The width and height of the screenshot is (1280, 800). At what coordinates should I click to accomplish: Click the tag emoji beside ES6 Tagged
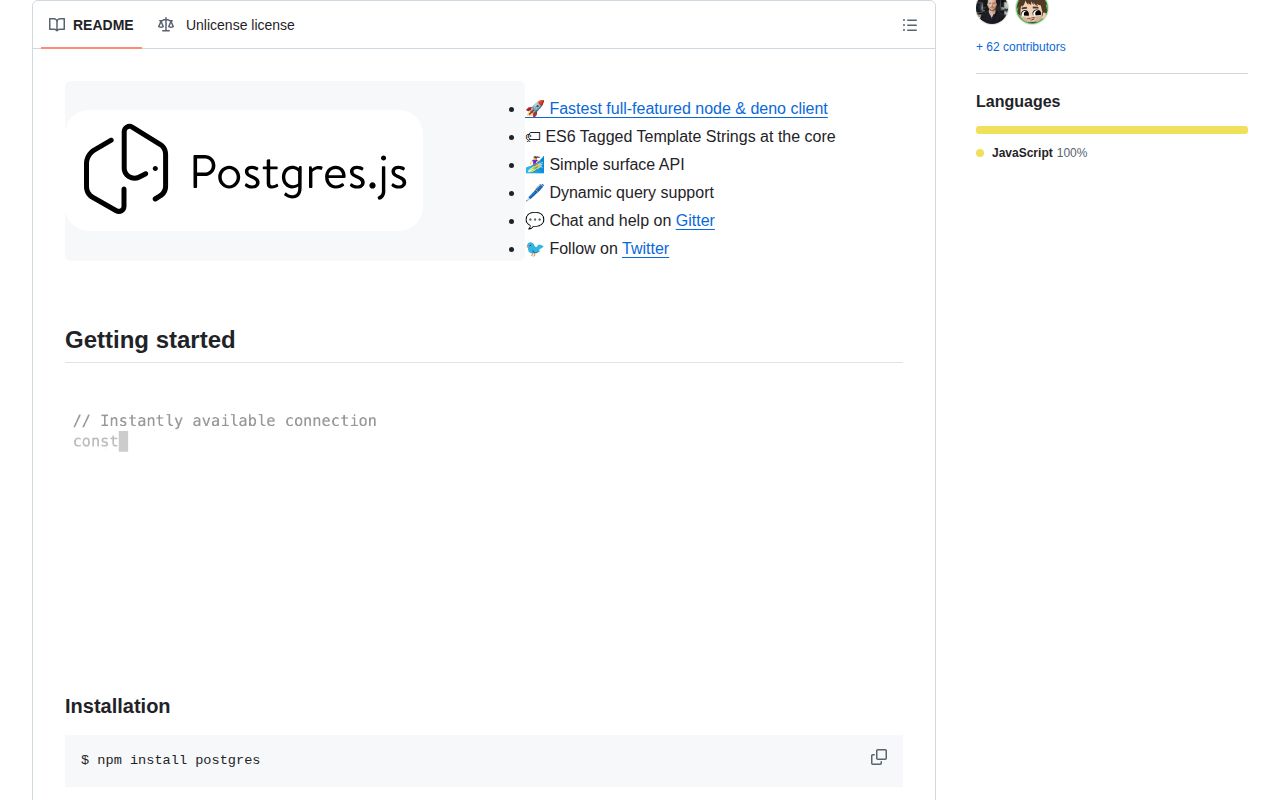[x=533, y=136]
